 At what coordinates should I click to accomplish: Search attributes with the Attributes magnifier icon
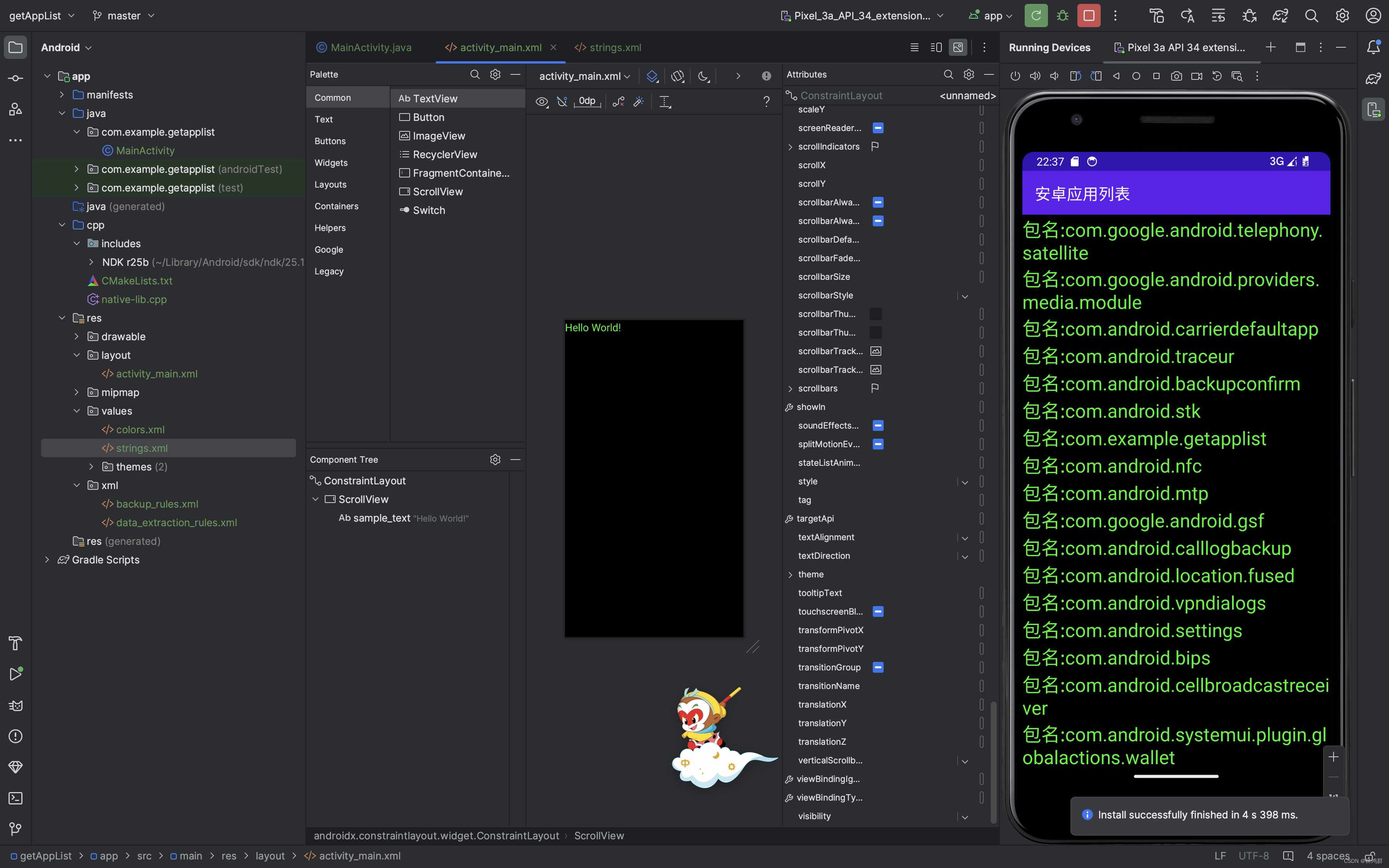pyautogui.click(x=948, y=74)
